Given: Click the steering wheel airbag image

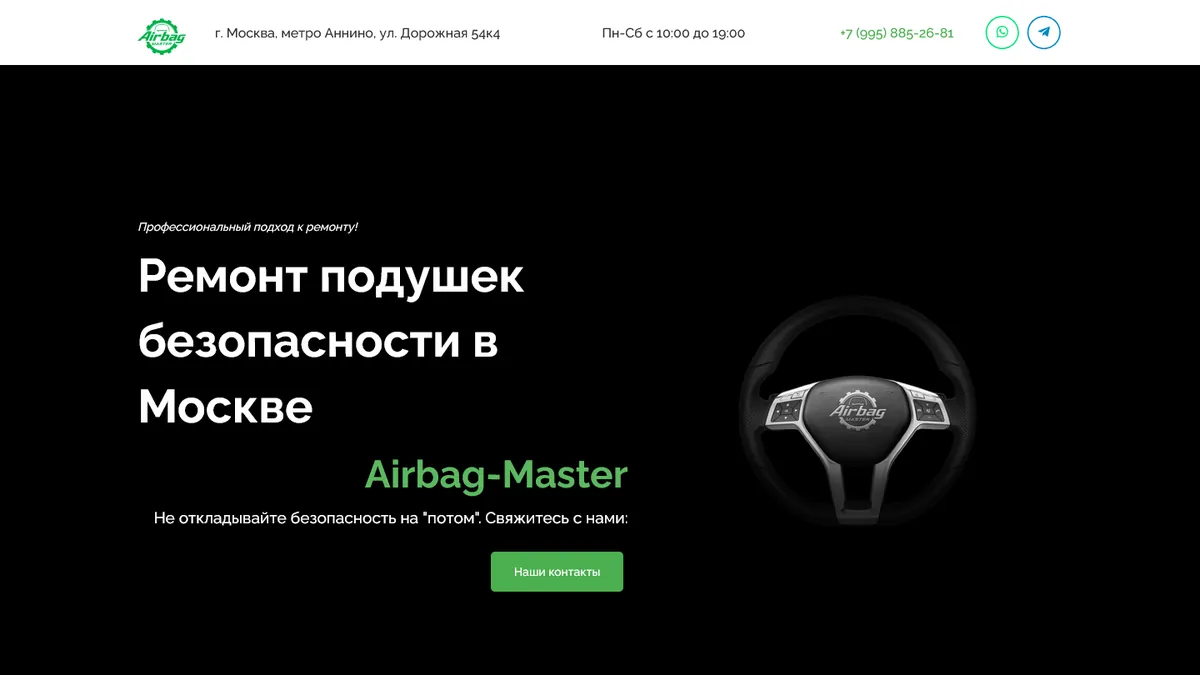Looking at the screenshot, I should 858,411.
